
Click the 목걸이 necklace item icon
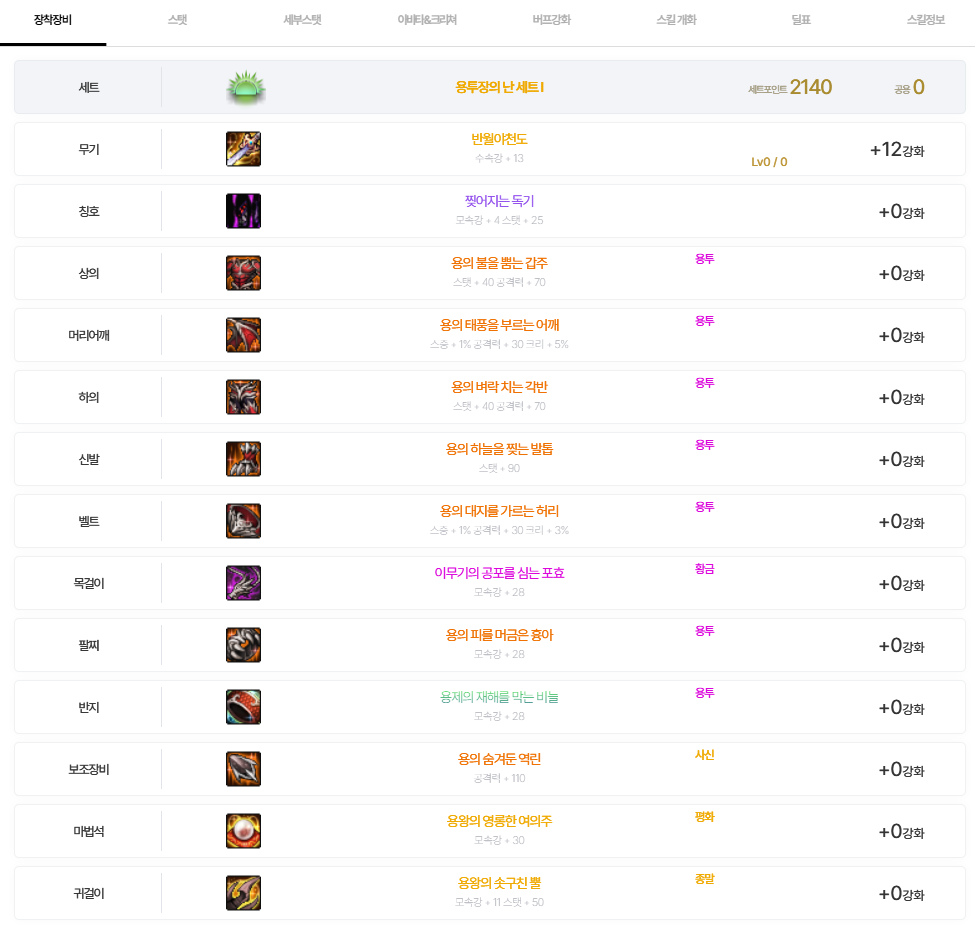pyautogui.click(x=243, y=583)
